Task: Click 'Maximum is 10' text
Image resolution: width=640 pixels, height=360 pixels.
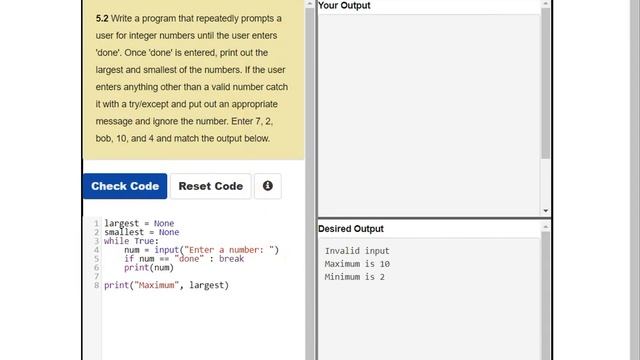Action: pyautogui.click(x=357, y=264)
